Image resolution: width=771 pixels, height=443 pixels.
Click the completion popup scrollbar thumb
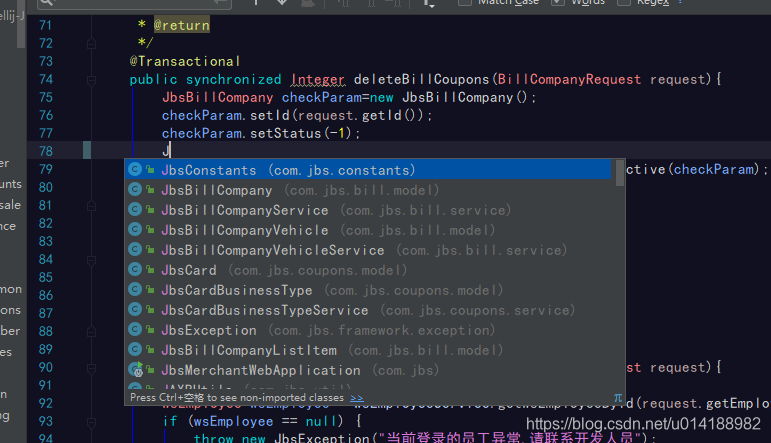620,173
